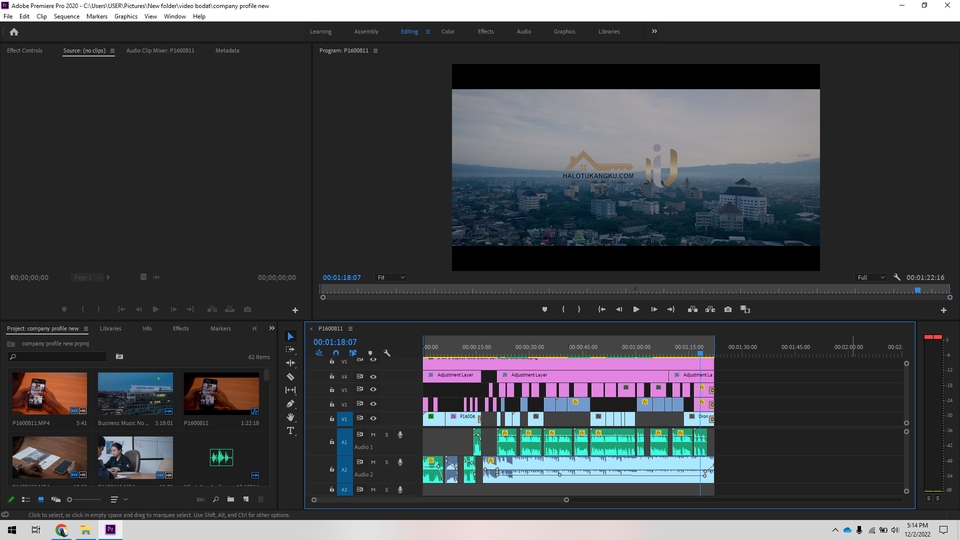Screen dimensions: 960x540
Task: Open the Graphics menu
Action: [x=126, y=17]
